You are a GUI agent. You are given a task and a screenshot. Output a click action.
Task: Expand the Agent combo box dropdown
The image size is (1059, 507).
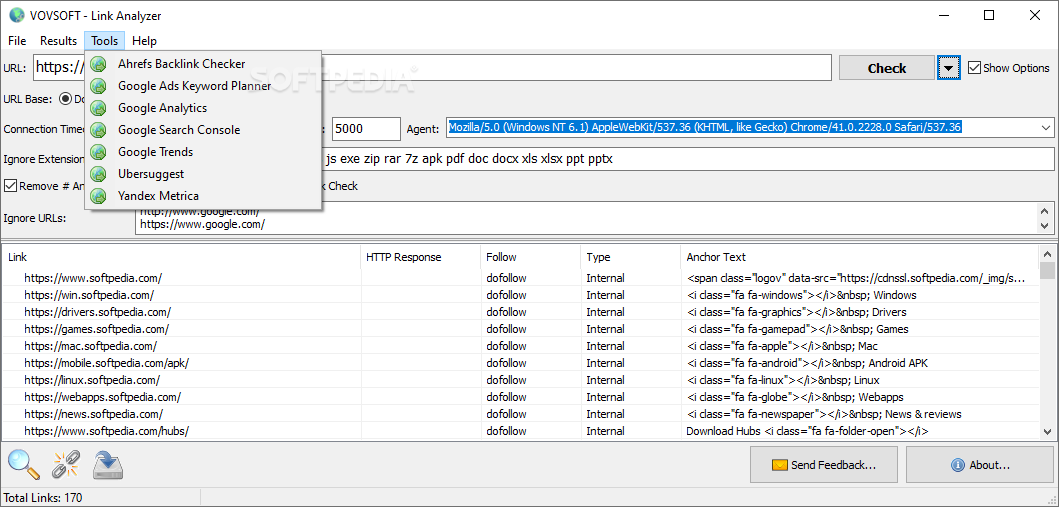[1046, 127]
